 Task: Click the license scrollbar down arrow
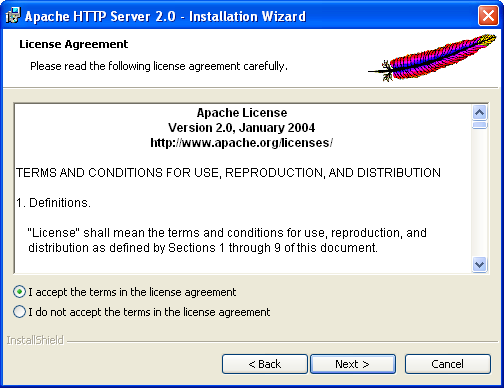[479, 265]
